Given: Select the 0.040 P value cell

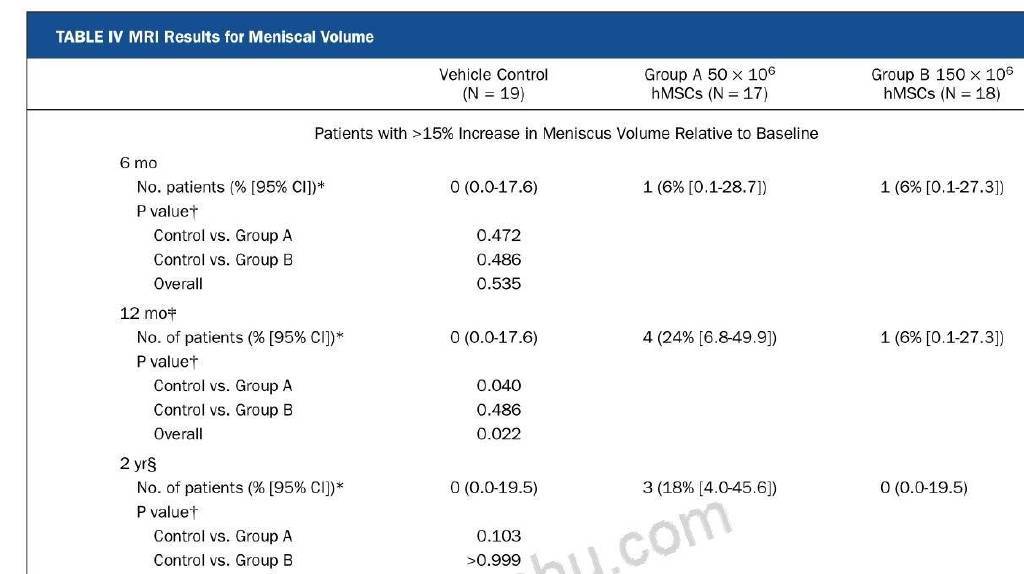Looking at the screenshot, I should (x=498, y=385).
